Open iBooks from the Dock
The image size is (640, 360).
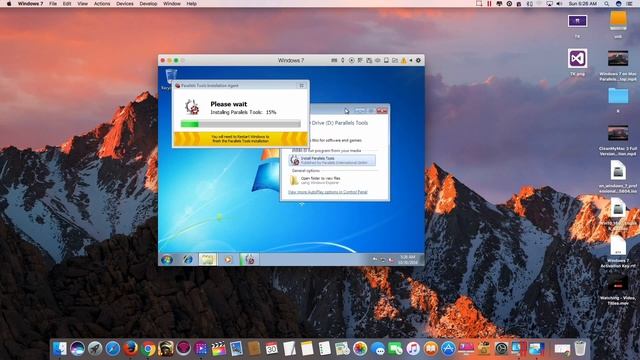430,349
